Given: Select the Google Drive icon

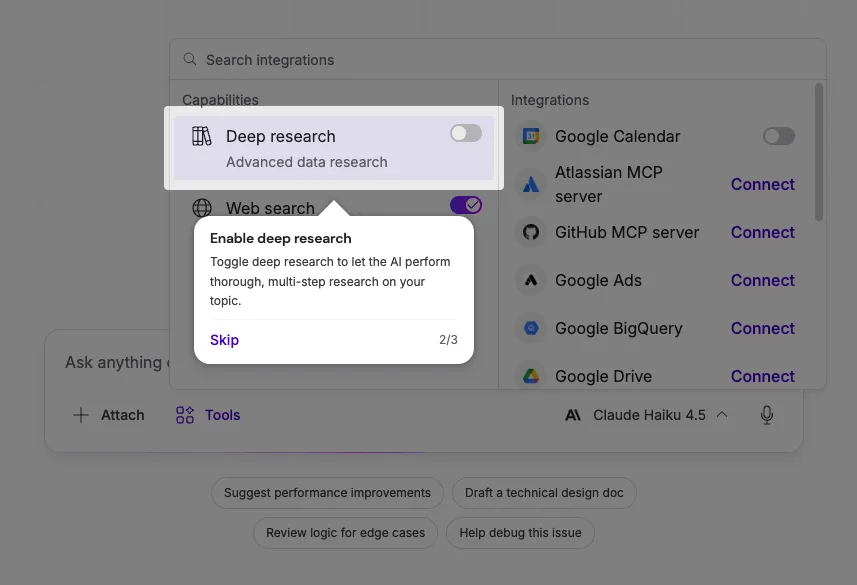Looking at the screenshot, I should point(531,376).
